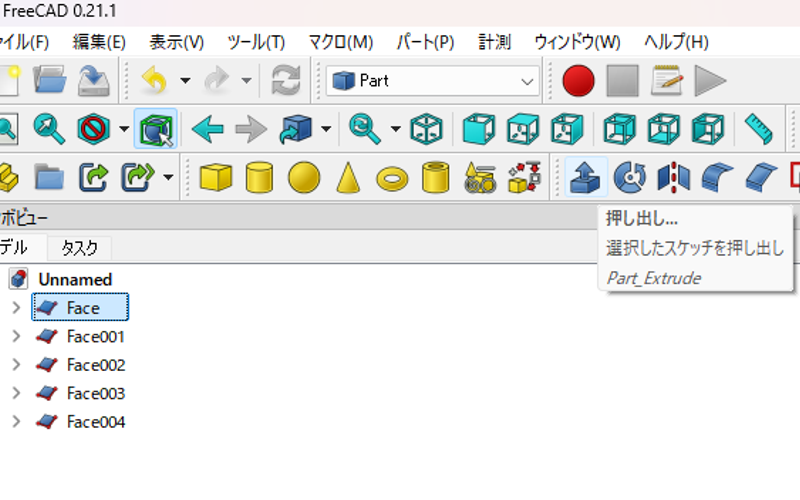Open the マクロ(M) menu
The image size is (800, 500).
[x=341, y=42]
